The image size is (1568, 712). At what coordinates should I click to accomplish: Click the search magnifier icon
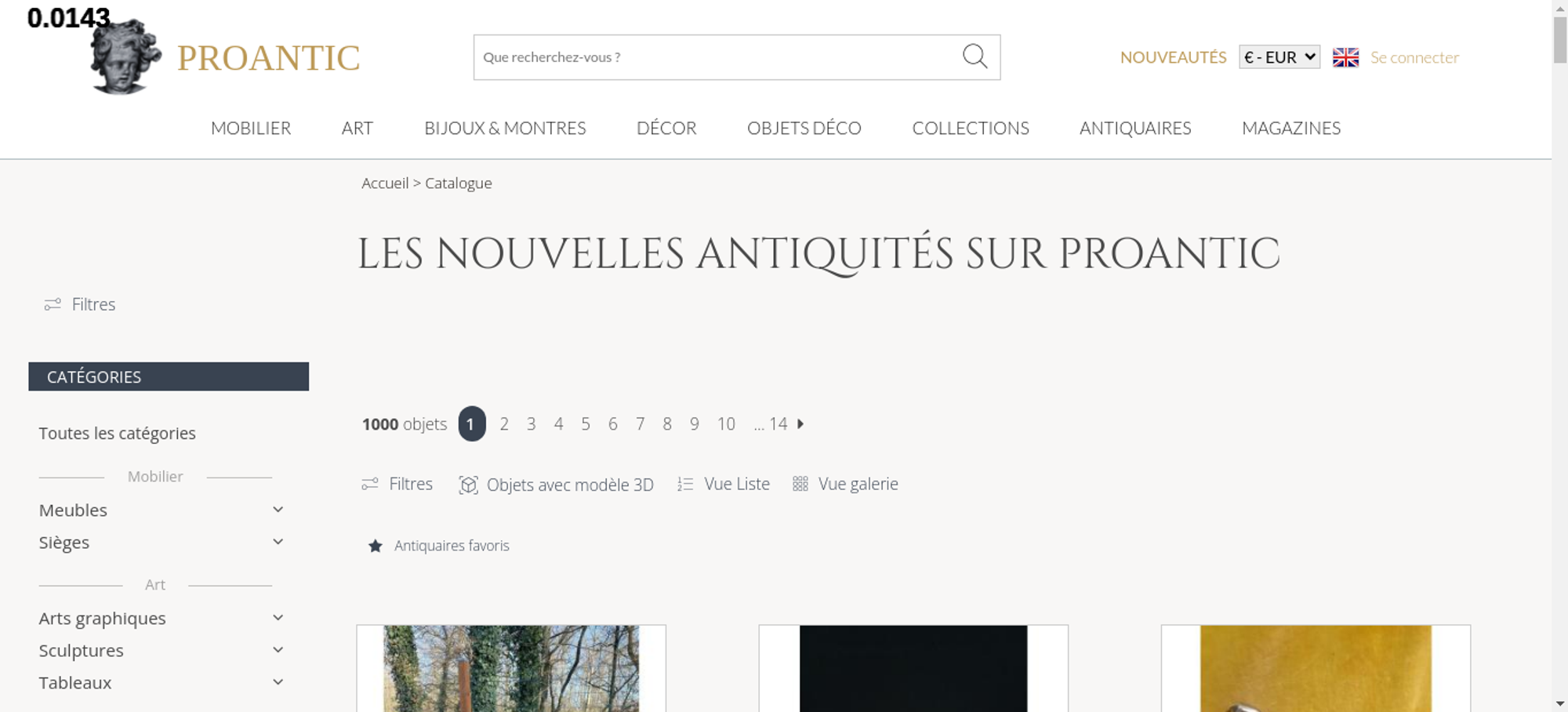pos(975,56)
